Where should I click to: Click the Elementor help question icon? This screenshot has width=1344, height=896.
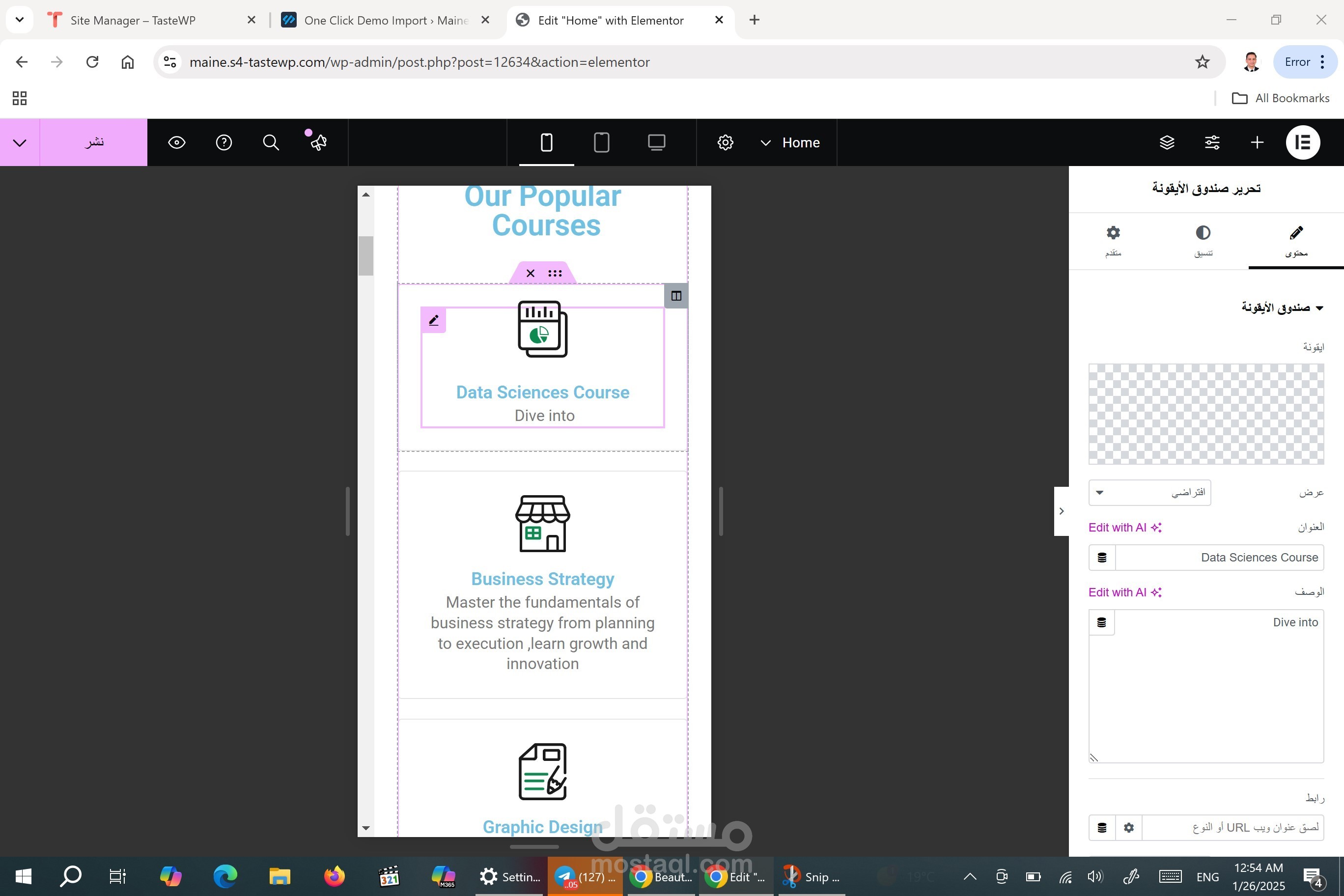[224, 142]
